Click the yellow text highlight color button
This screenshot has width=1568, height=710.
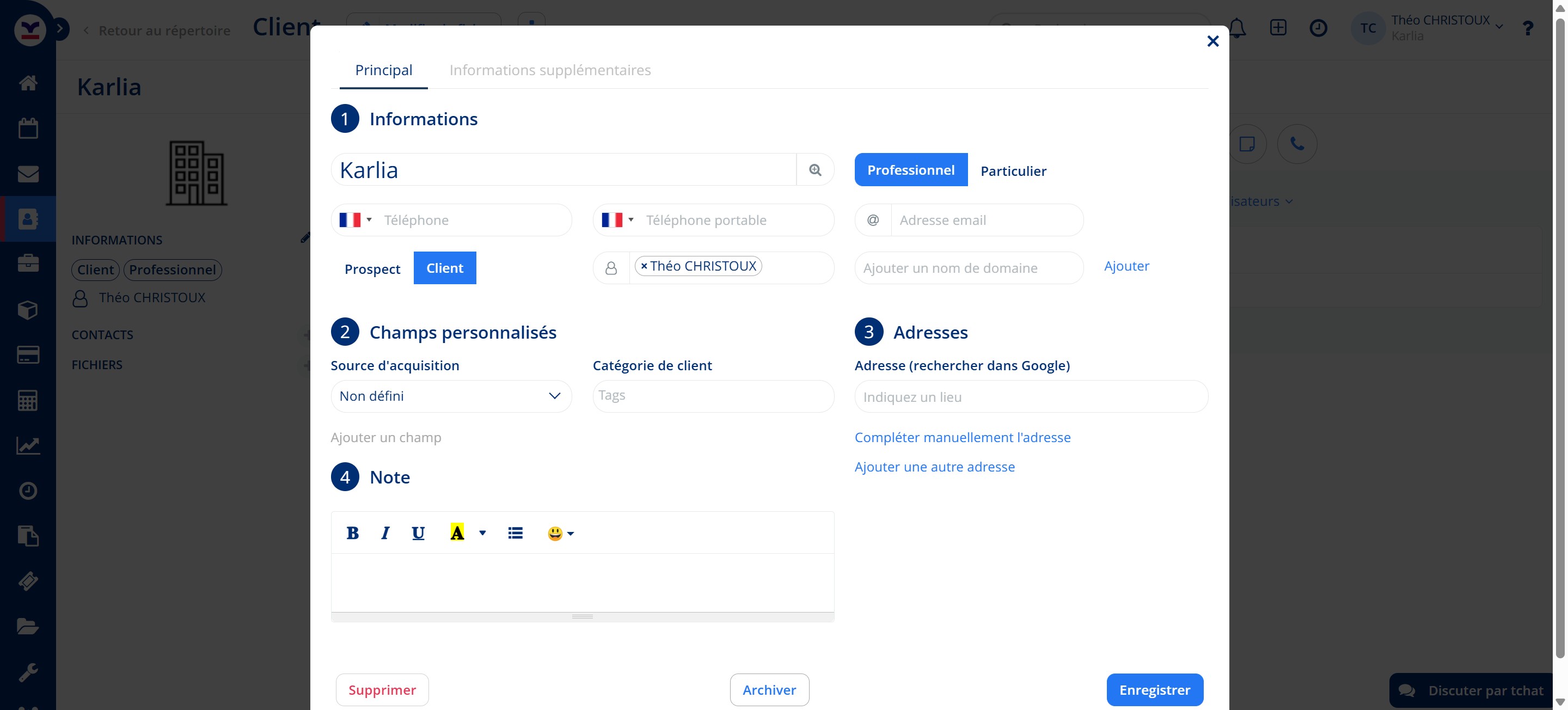[x=457, y=533]
